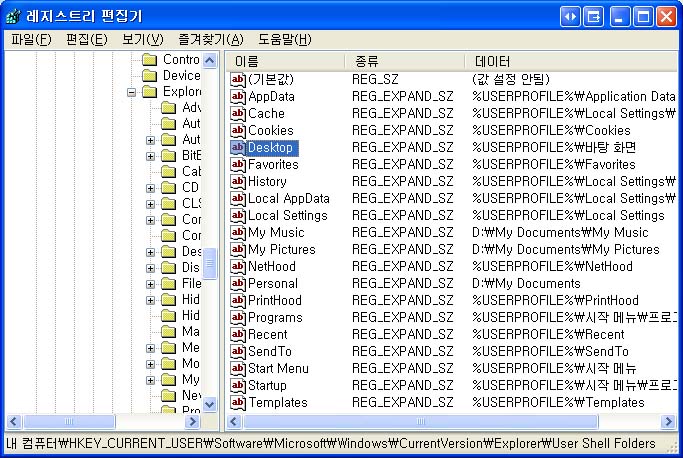
Task: Select the Ma tree item
Action: pyautogui.click(x=191, y=332)
